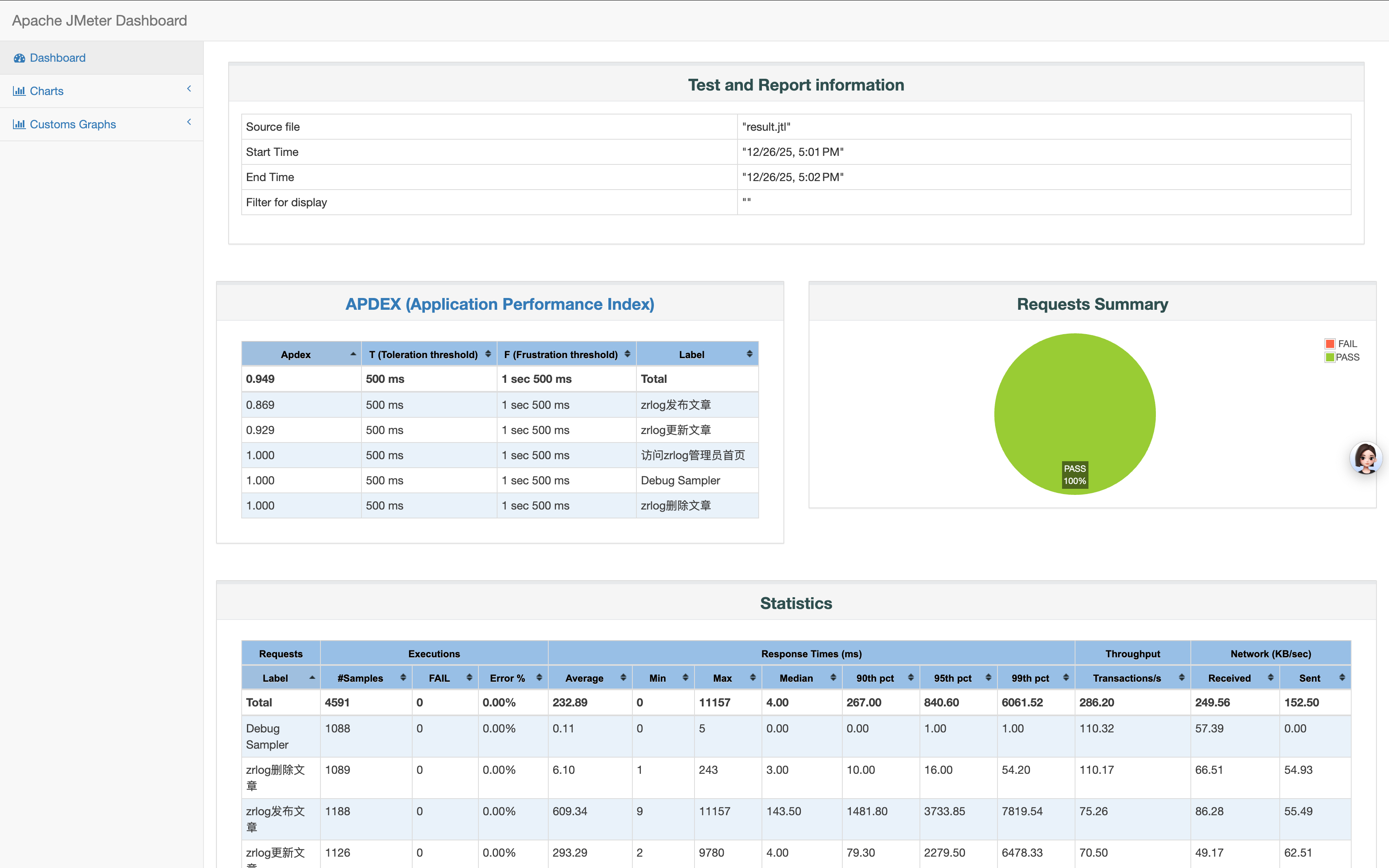Viewport: 1389px width, 868px height.
Task: Click the Charts bar-chart icon
Action: pyautogui.click(x=19, y=91)
